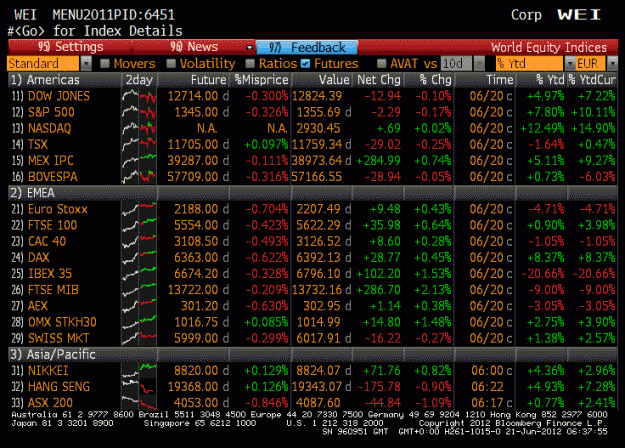
Task: Open the FTSE 100 2day sparkline chart
Action: click(x=139, y=225)
